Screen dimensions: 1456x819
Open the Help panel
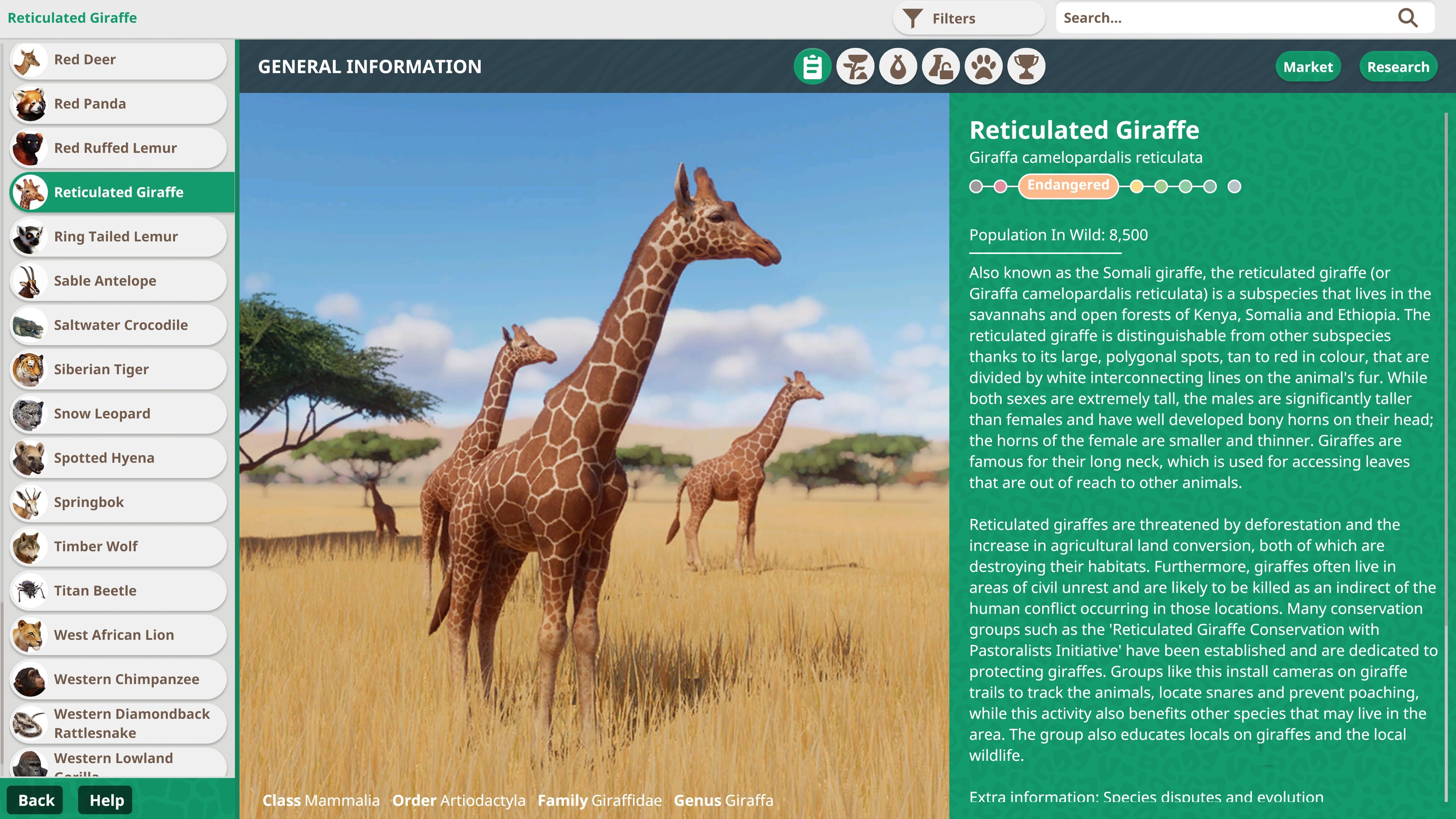(x=105, y=800)
